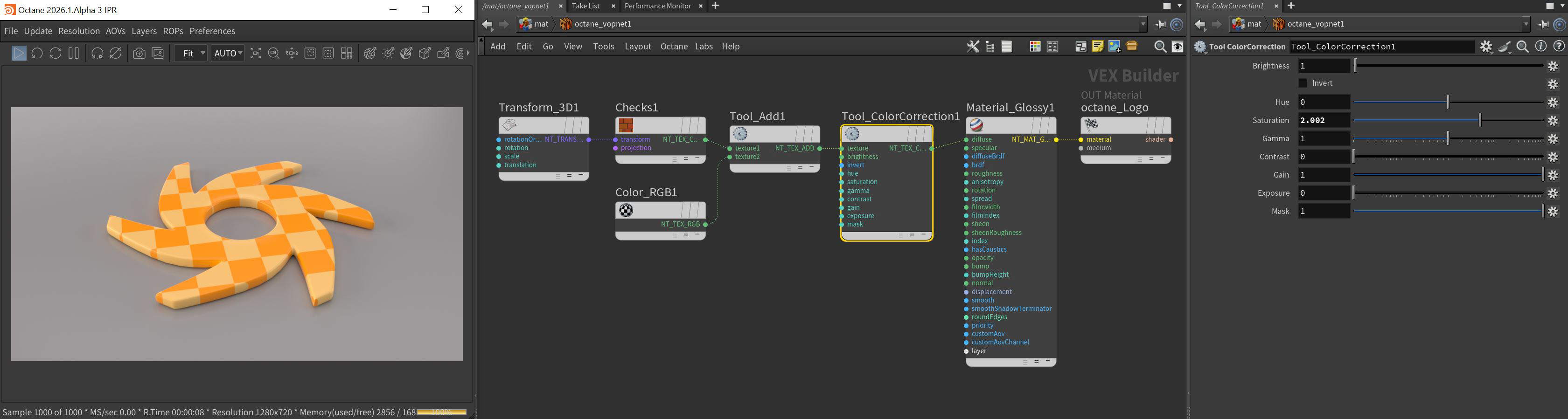Switch to the Performance Monitor tab

(x=657, y=6)
